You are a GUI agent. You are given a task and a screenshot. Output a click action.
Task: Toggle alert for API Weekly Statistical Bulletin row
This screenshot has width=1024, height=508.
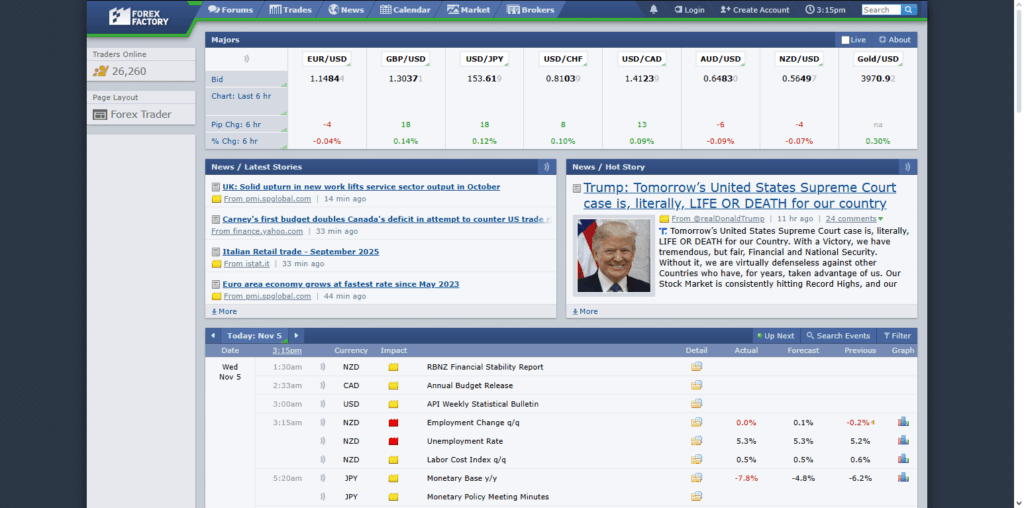point(323,404)
